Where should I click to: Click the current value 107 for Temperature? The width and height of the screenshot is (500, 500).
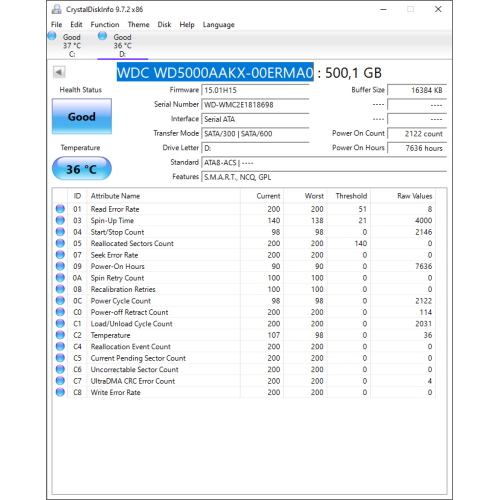(x=274, y=335)
